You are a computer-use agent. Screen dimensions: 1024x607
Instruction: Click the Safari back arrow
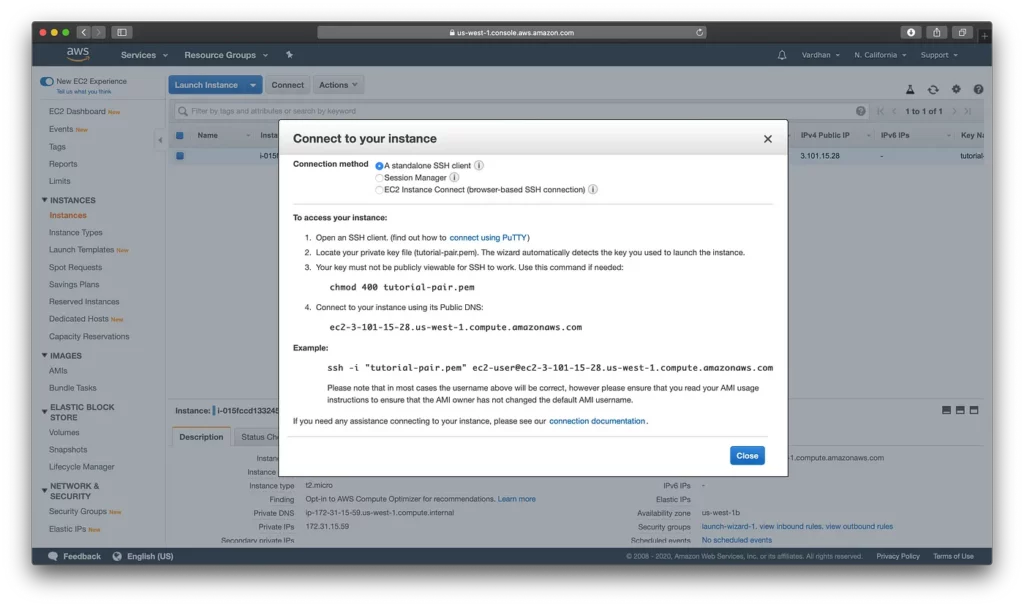point(84,32)
